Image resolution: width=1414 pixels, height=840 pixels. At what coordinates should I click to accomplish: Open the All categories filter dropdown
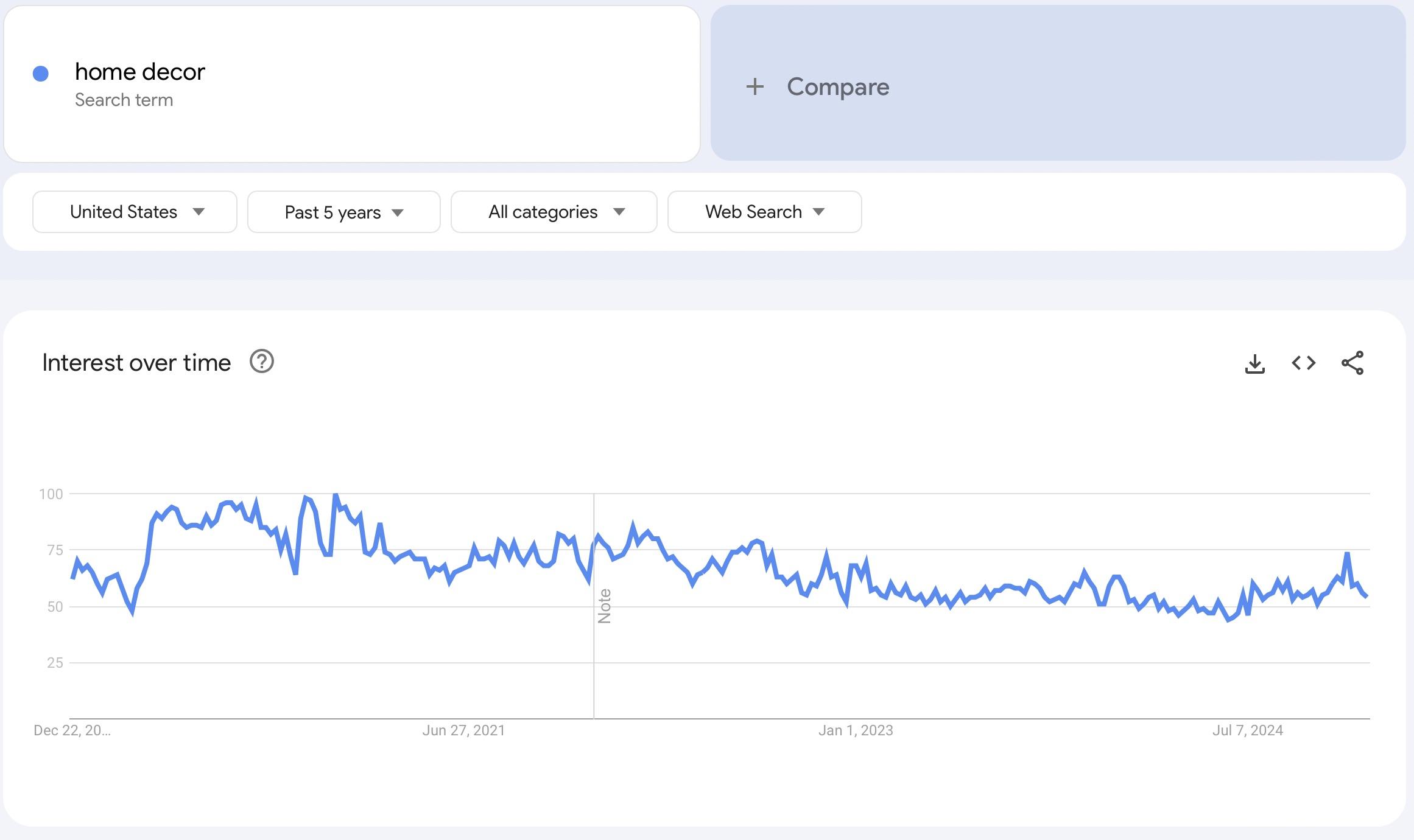click(553, 211)
